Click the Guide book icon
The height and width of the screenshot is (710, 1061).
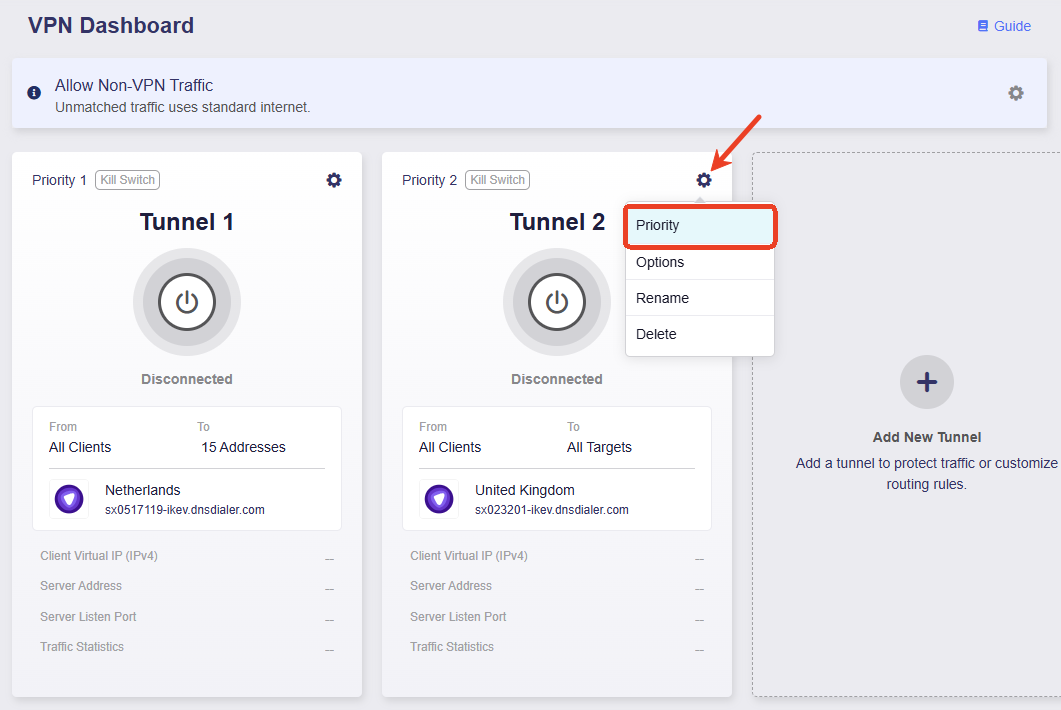point(982,26)
